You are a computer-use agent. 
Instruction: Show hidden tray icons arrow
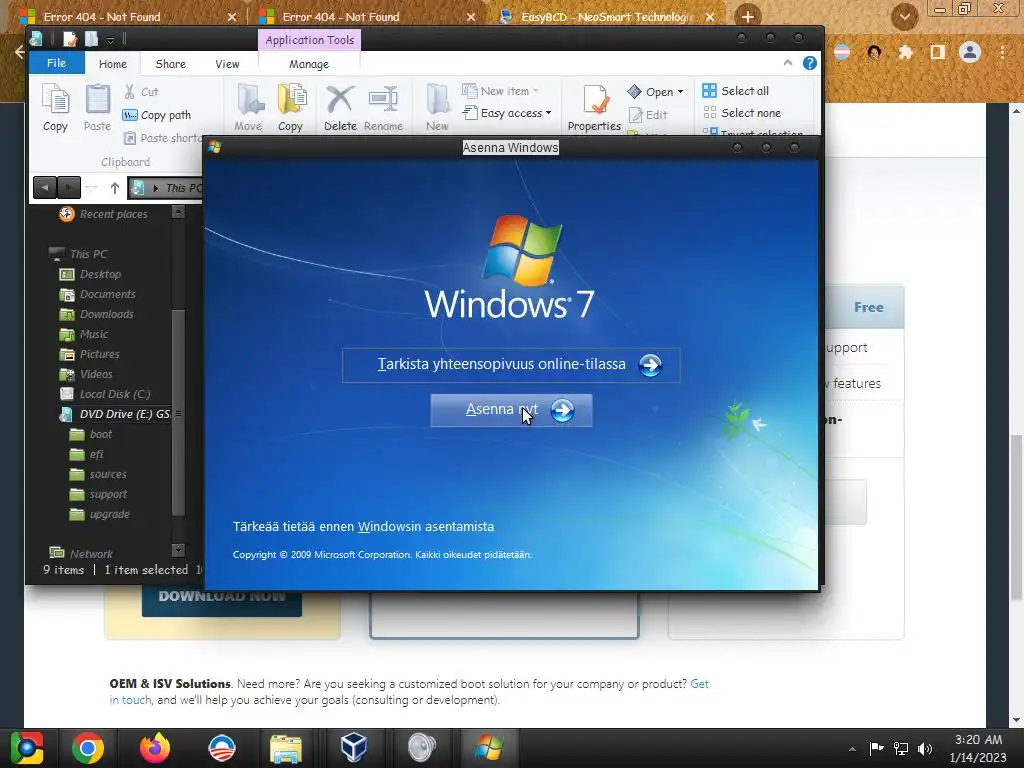(x=852, y=749)
